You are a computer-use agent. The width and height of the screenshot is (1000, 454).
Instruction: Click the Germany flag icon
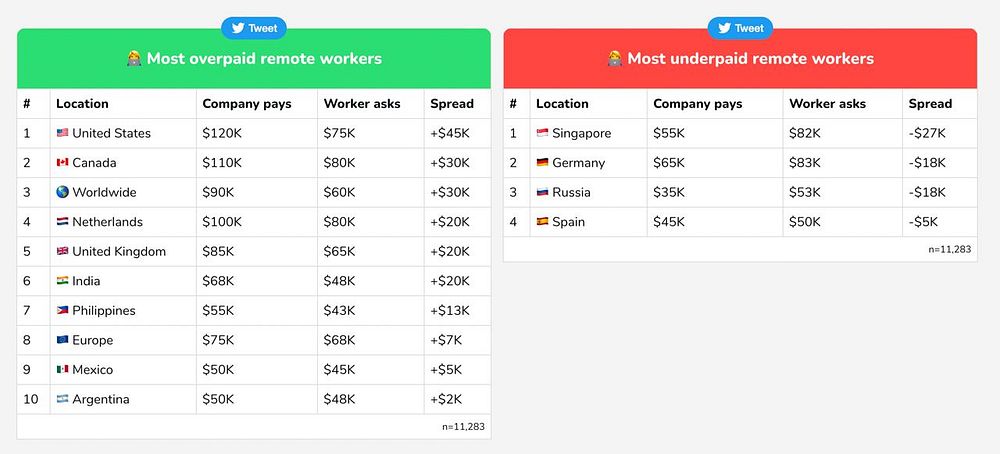click(542, 163)
